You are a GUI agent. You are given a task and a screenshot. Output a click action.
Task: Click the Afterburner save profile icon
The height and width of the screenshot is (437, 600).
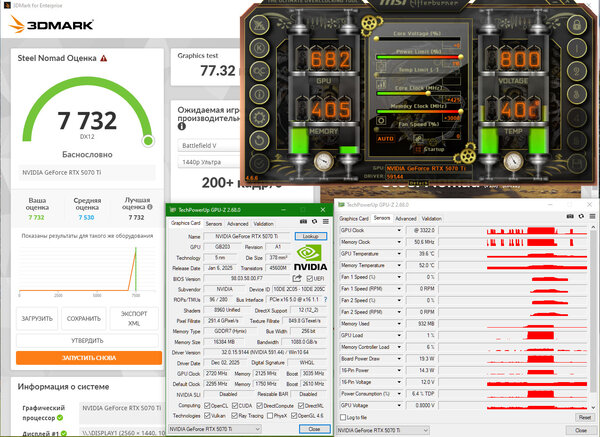pos(577,163)
